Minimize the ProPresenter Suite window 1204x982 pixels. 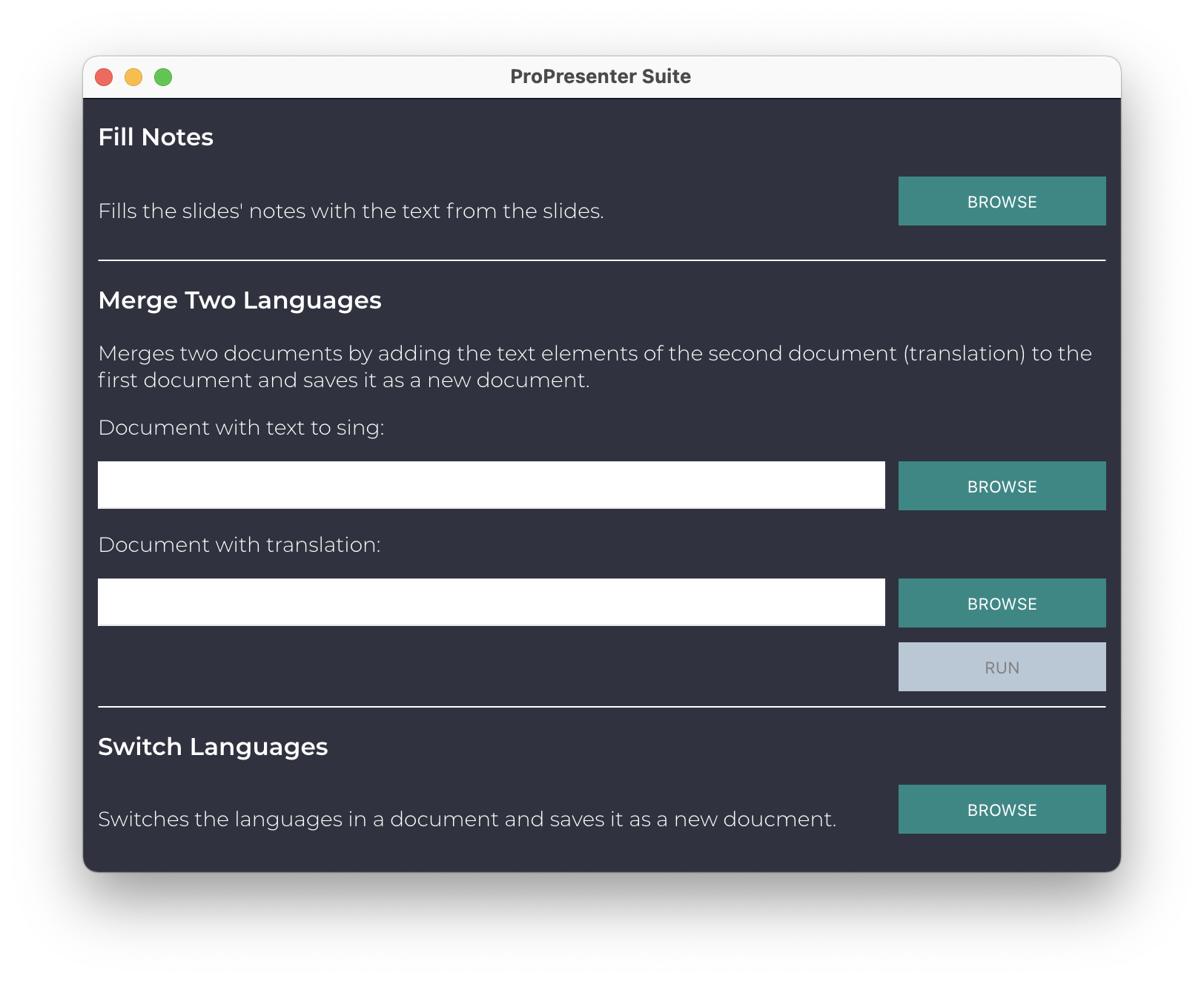pos(133,77)
